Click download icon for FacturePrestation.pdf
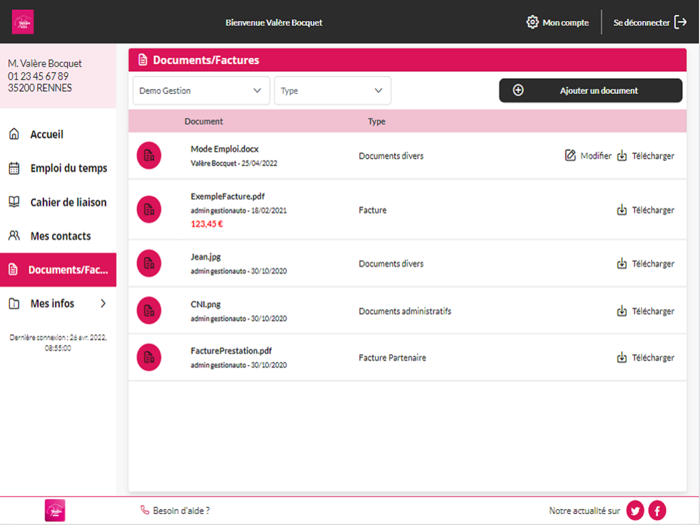The height and width of the screenshot is (525, 700). click(622, 358)
